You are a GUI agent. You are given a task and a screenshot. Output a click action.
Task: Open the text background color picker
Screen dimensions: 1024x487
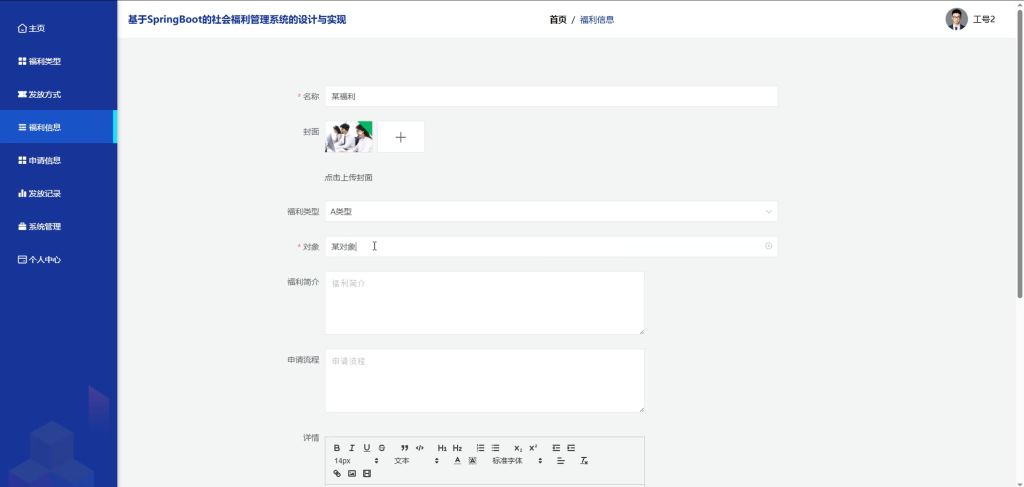click(x=472, y=460)
